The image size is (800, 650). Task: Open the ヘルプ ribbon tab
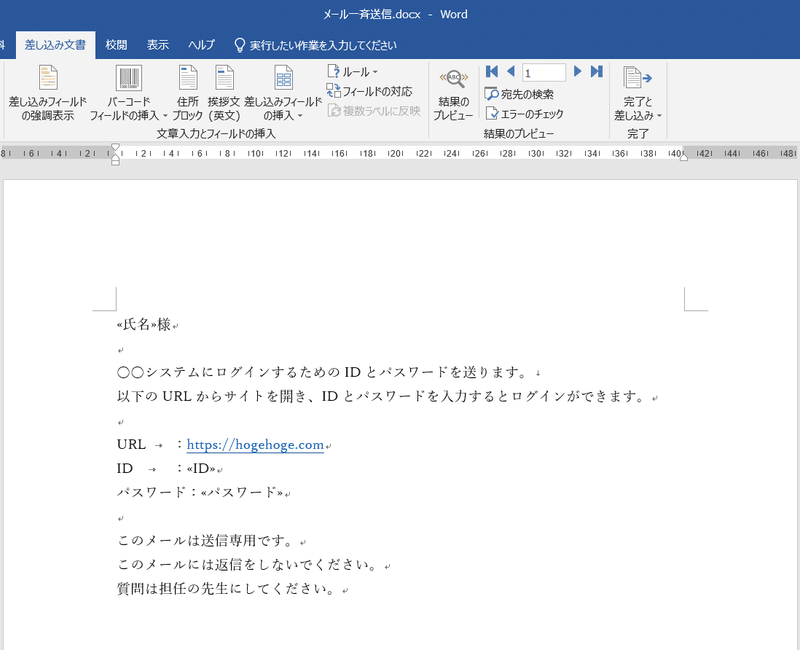[201, 44]
